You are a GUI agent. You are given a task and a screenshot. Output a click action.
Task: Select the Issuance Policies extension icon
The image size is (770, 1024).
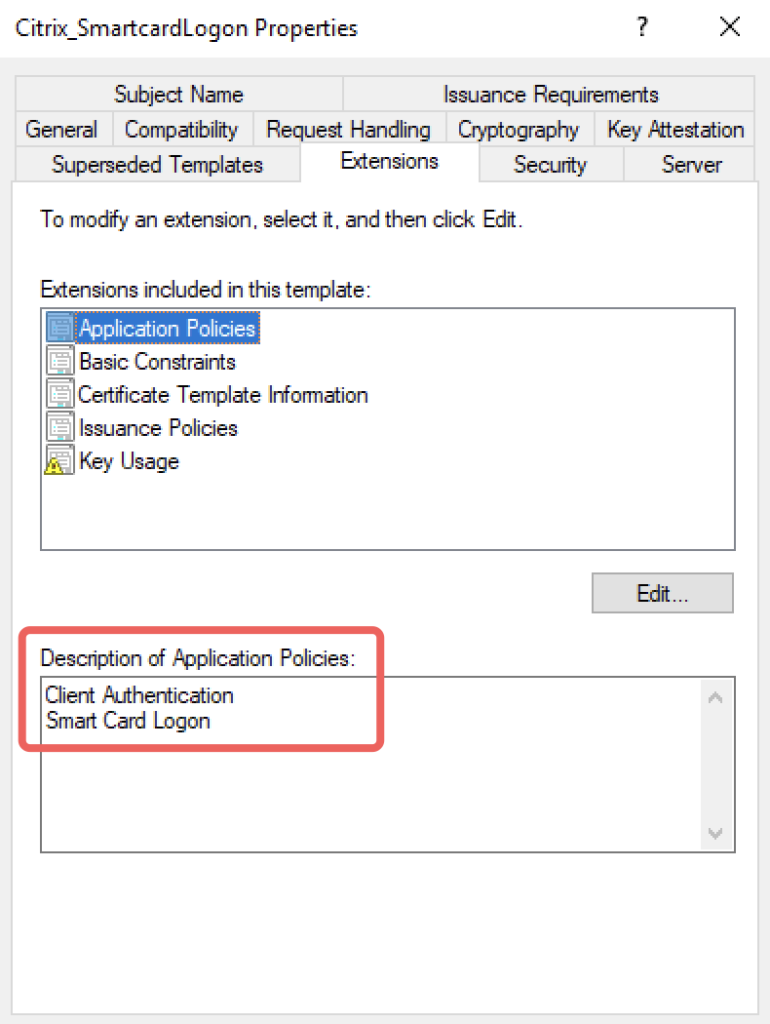coord(60,428)
